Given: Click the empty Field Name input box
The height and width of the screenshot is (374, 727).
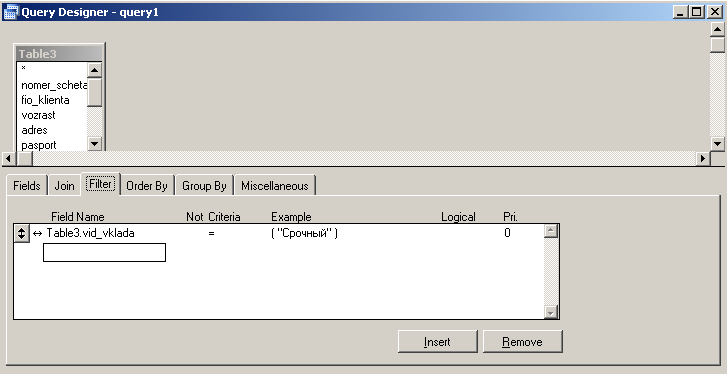Looking at the screenshot, I should [x=104, y=253].
